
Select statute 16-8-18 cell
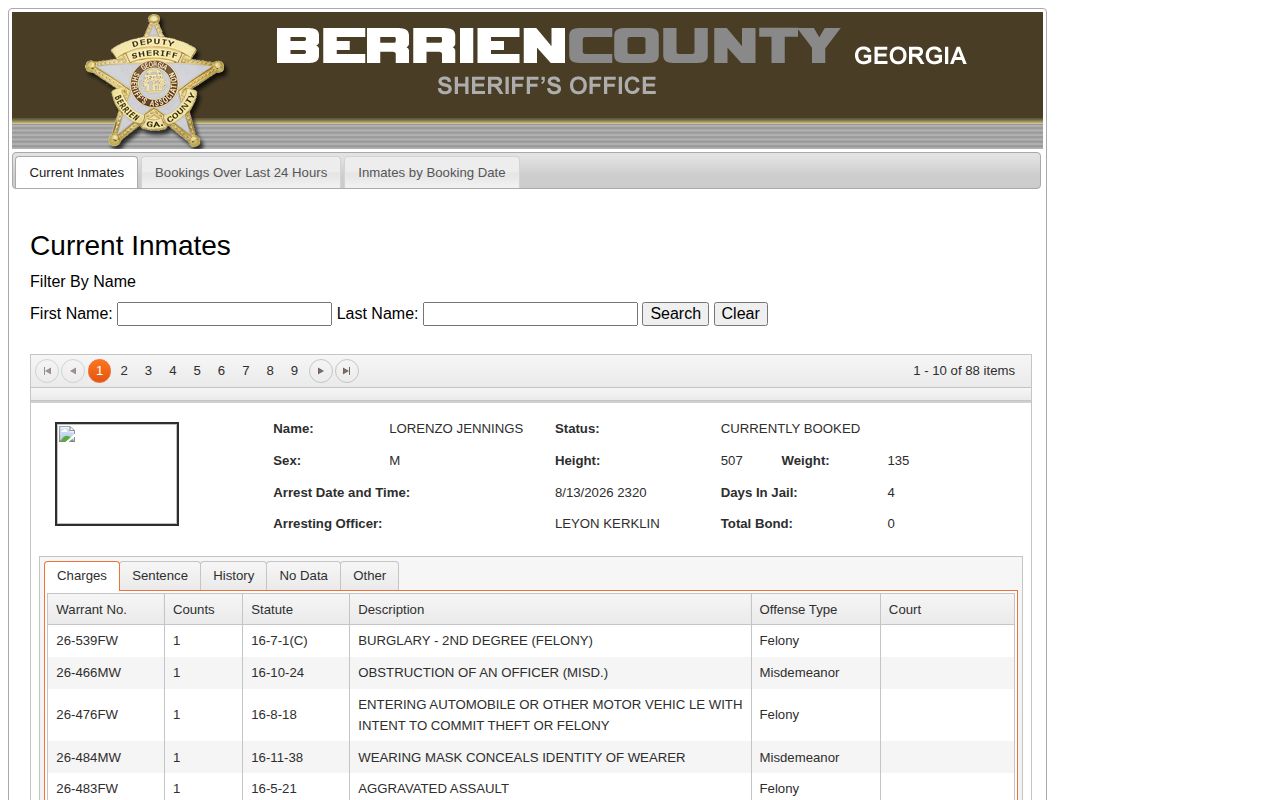coord(296,715)
